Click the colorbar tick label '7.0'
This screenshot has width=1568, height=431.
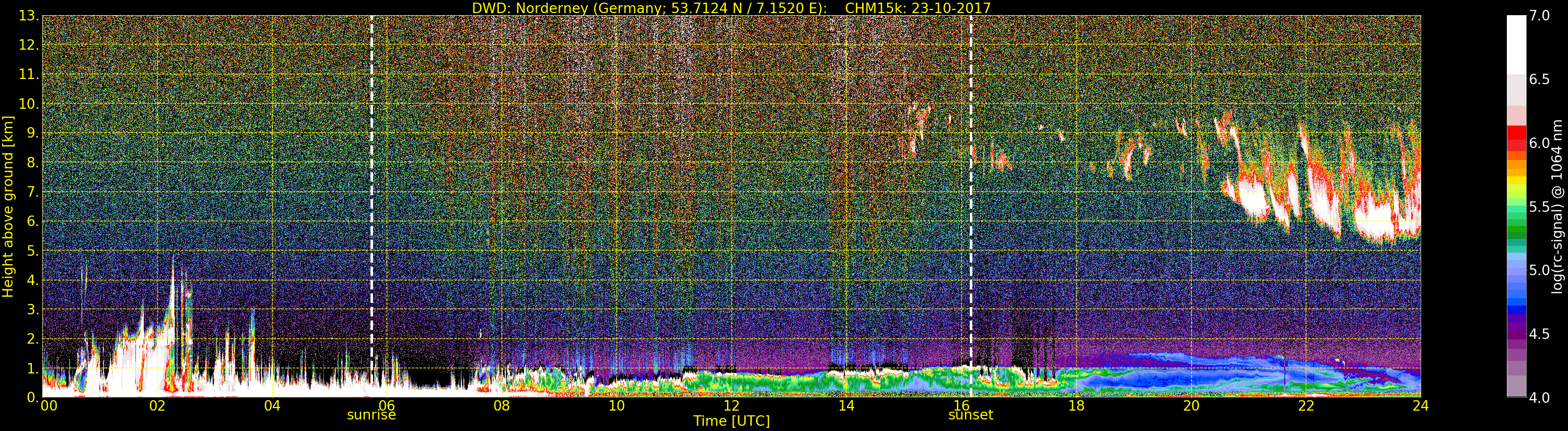tap(1539, 16)
